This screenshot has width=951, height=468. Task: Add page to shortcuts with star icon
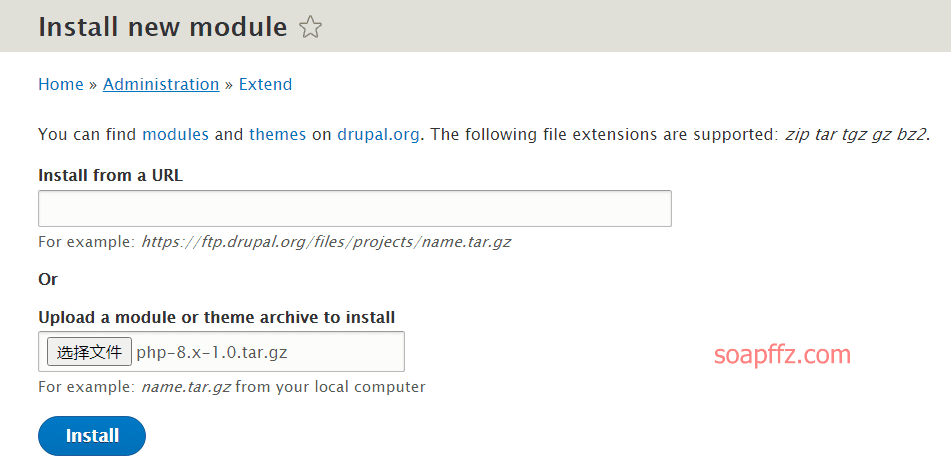[311, 28]
